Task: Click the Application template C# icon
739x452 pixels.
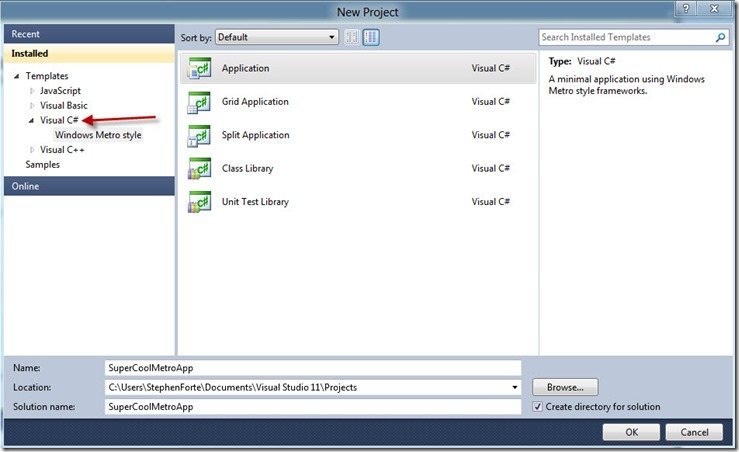Action: [x=199, y=68]
